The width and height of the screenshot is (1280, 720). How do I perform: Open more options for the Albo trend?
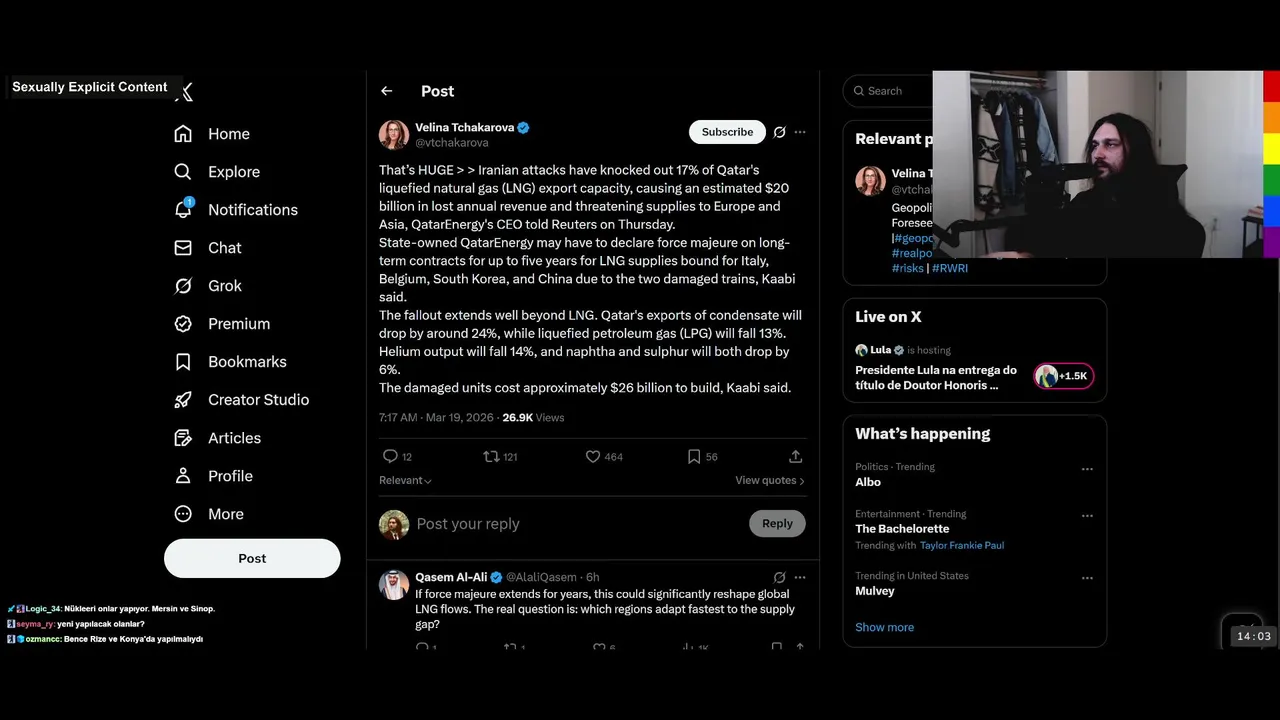pos(1087,469)
